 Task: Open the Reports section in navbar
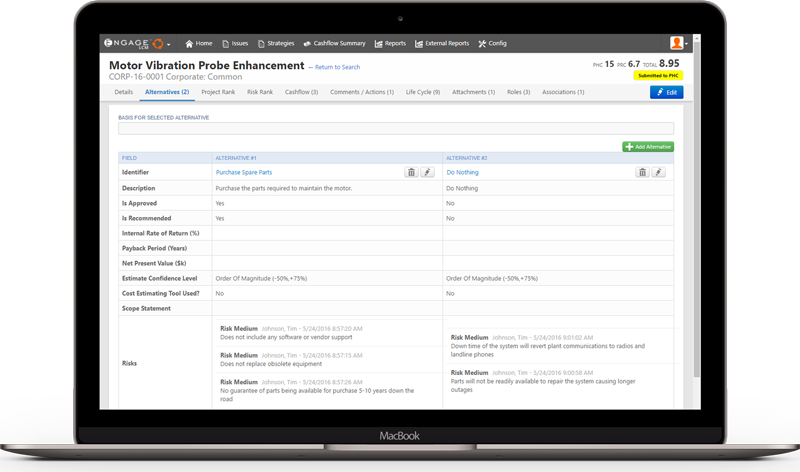(x=390, y=44)
